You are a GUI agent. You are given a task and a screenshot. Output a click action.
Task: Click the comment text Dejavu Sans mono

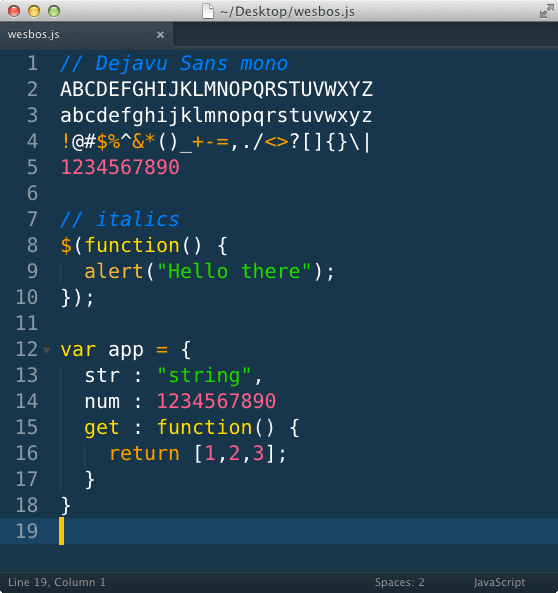point(191,63)
